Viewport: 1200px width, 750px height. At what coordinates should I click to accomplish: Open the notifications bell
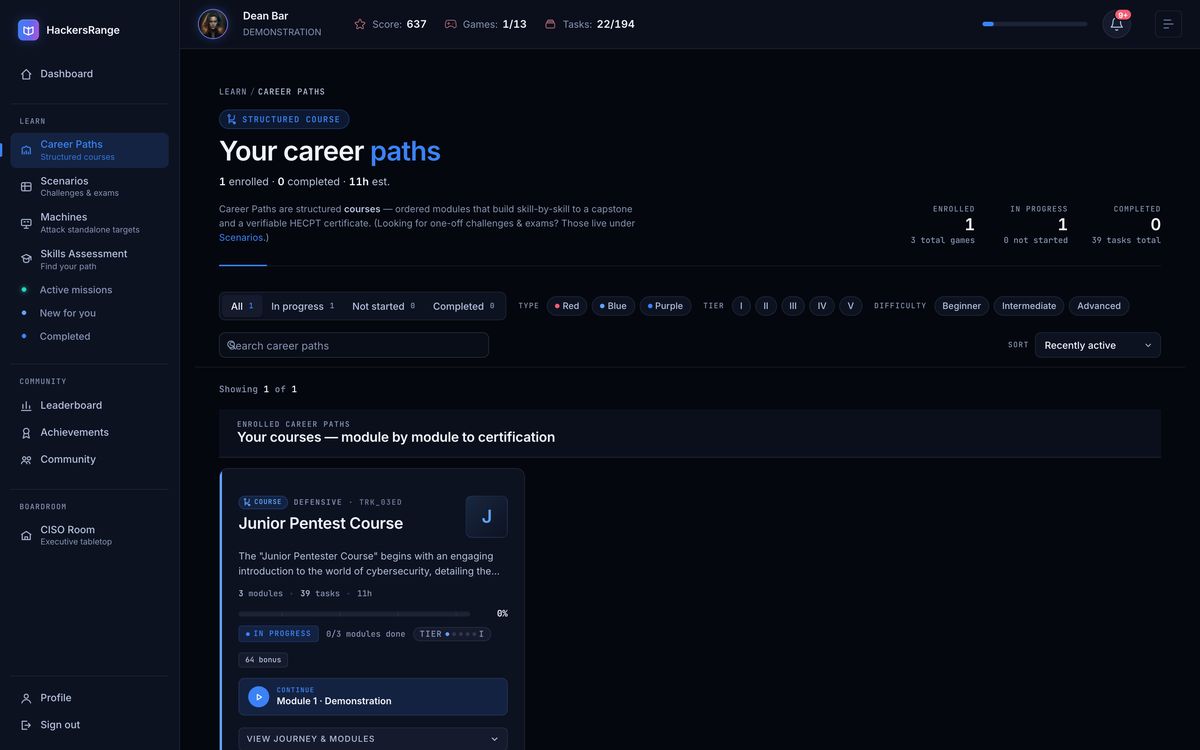point(1116,24)
